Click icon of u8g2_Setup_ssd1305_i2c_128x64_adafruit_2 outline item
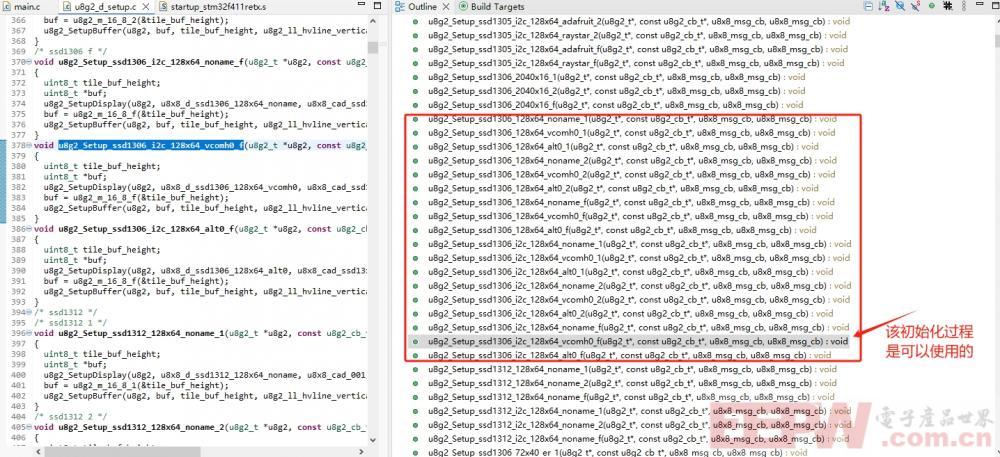The height and width of the screenshot is (457, 1000). tap(415, 21)
